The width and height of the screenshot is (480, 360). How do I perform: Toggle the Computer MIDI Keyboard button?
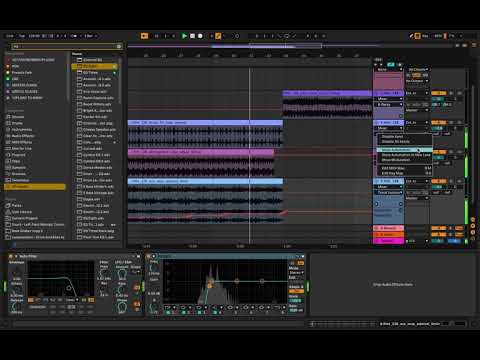(x=418, y=36)
